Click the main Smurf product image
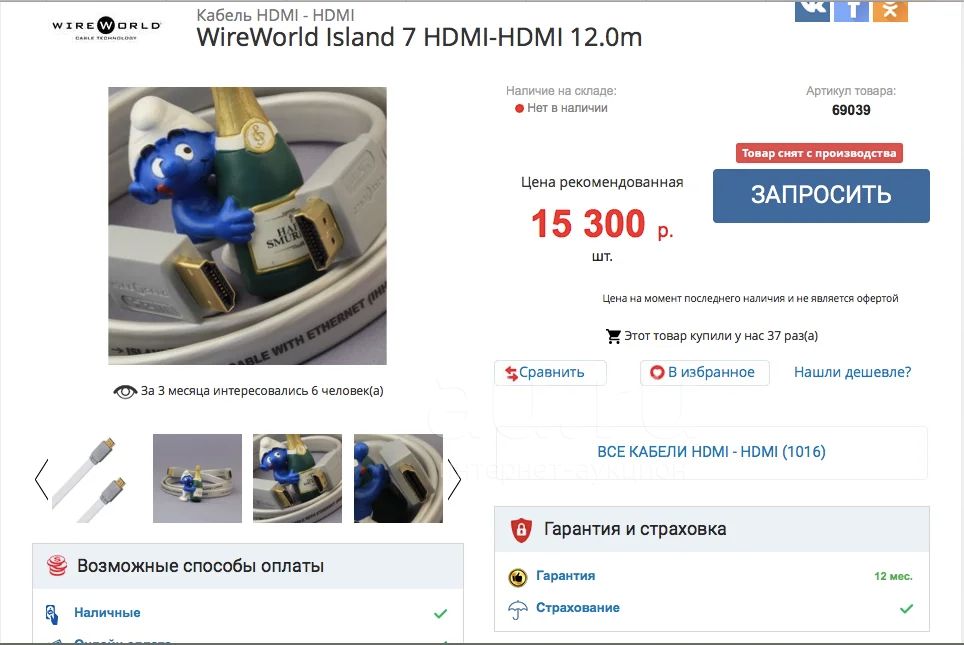964x645 pixels. click(x=247, y=226)
